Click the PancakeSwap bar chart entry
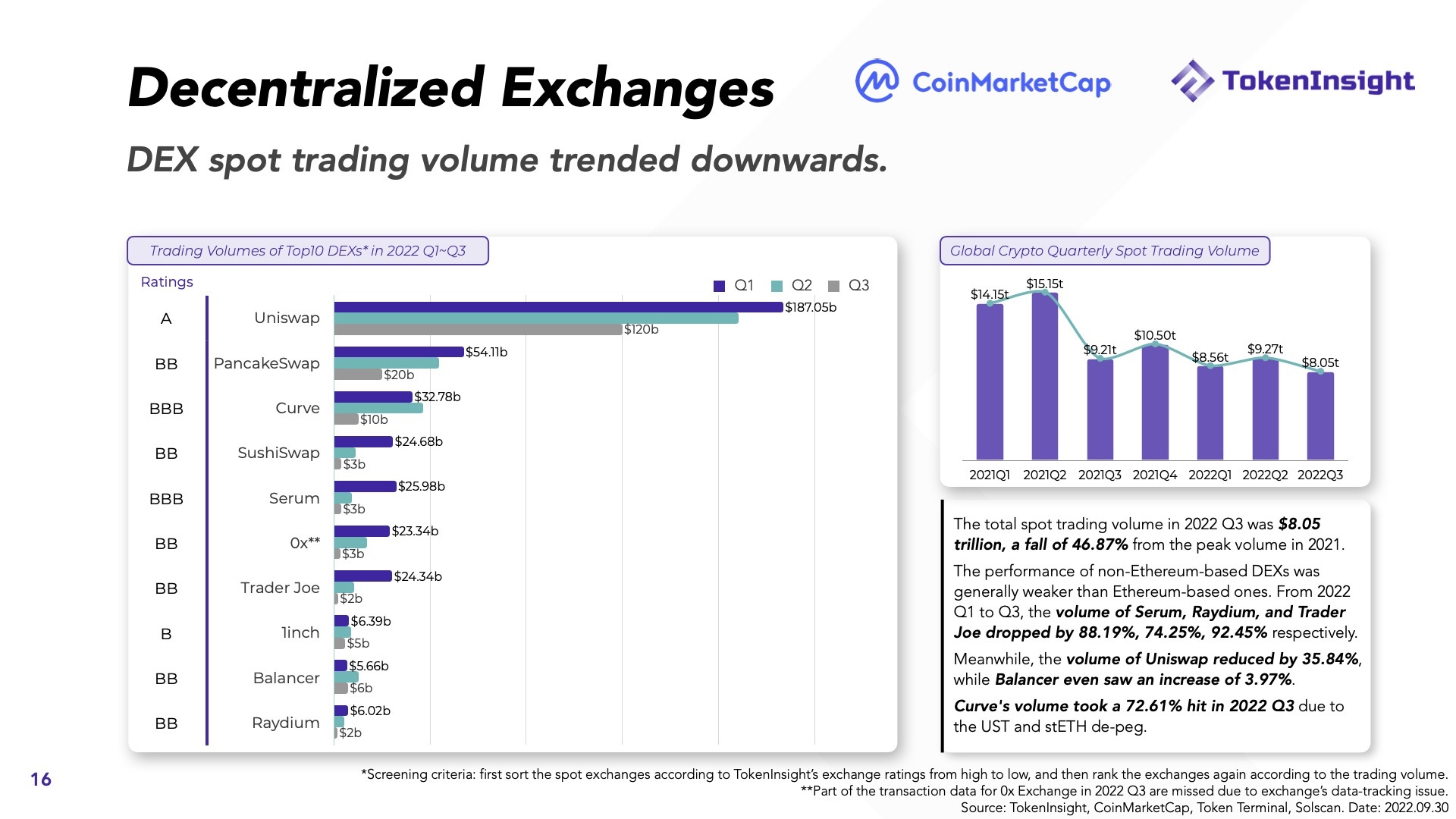Image resolution: width=1456 pixels, height=819 pixels. pyautogui.click(x=398, y=362)
